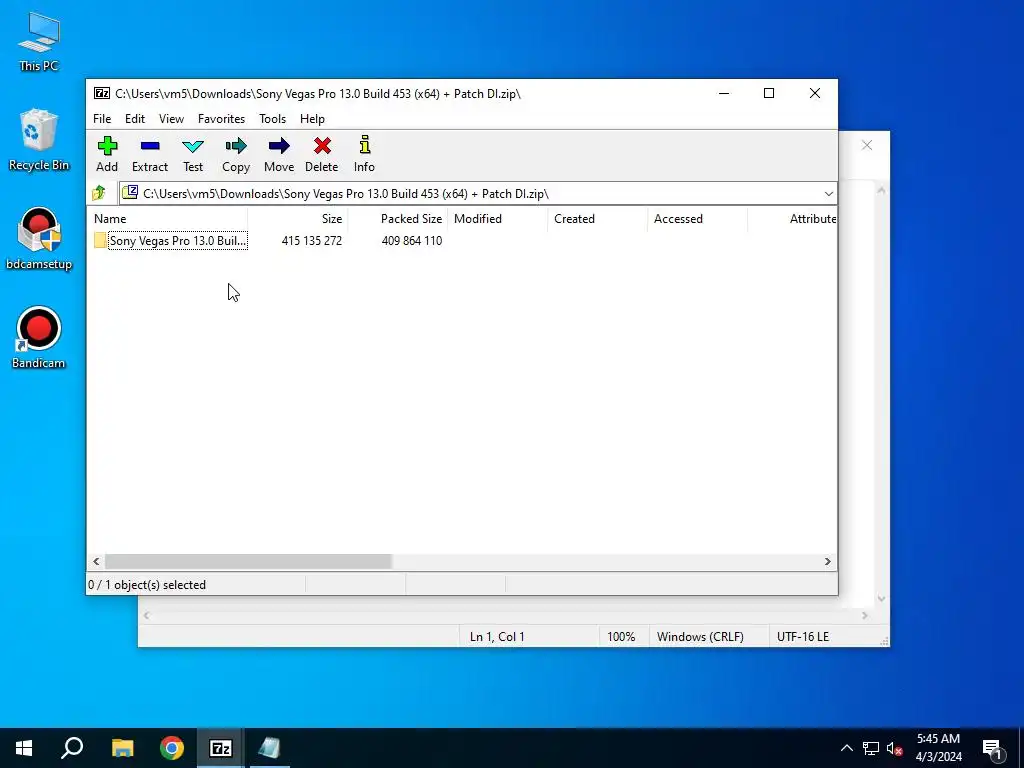This screenshot has height=768, width=1024.
Task: Click the network tray icon
Action: [x=871, y=748]
